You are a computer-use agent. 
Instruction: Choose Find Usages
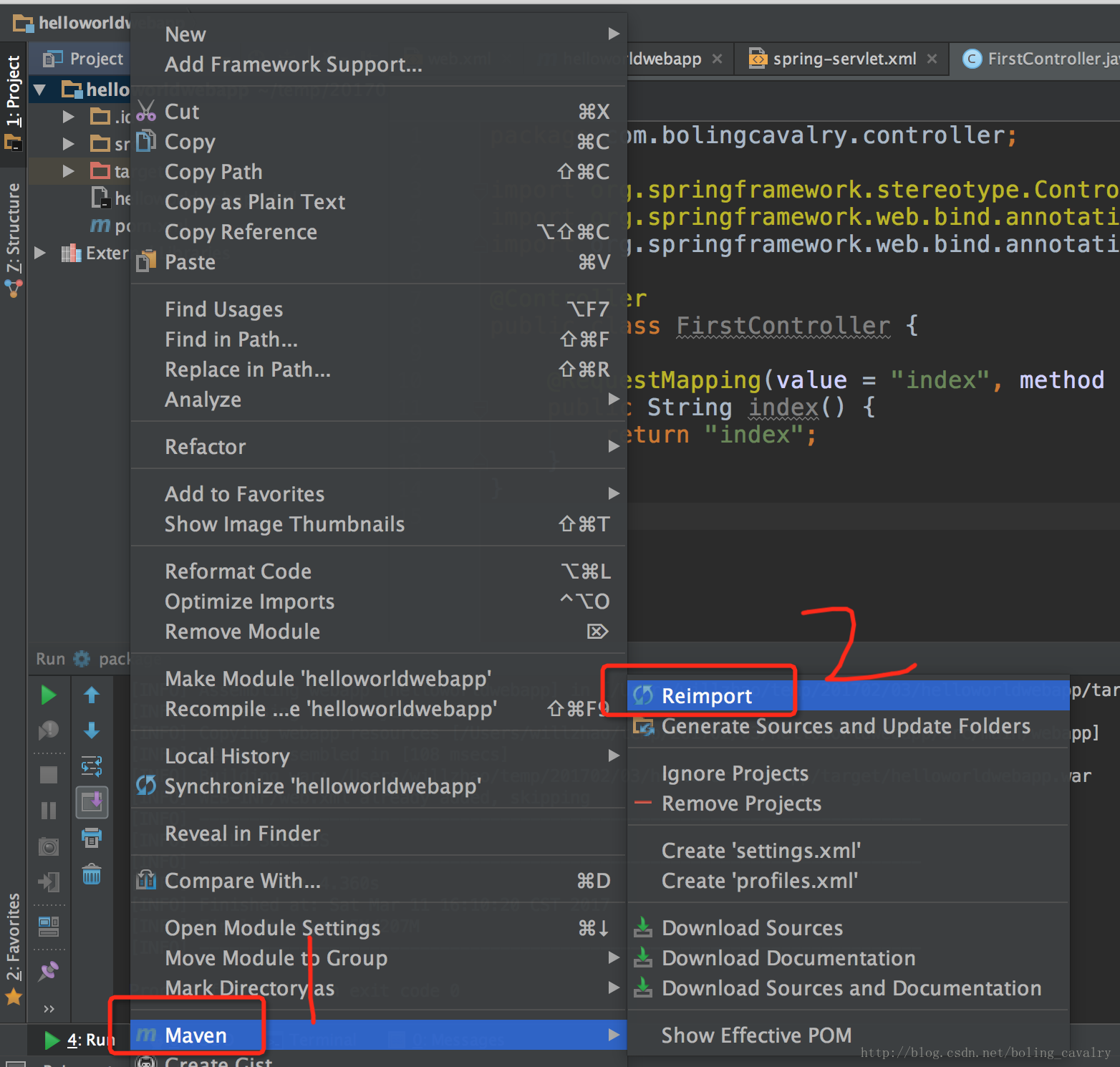point(378,309)
